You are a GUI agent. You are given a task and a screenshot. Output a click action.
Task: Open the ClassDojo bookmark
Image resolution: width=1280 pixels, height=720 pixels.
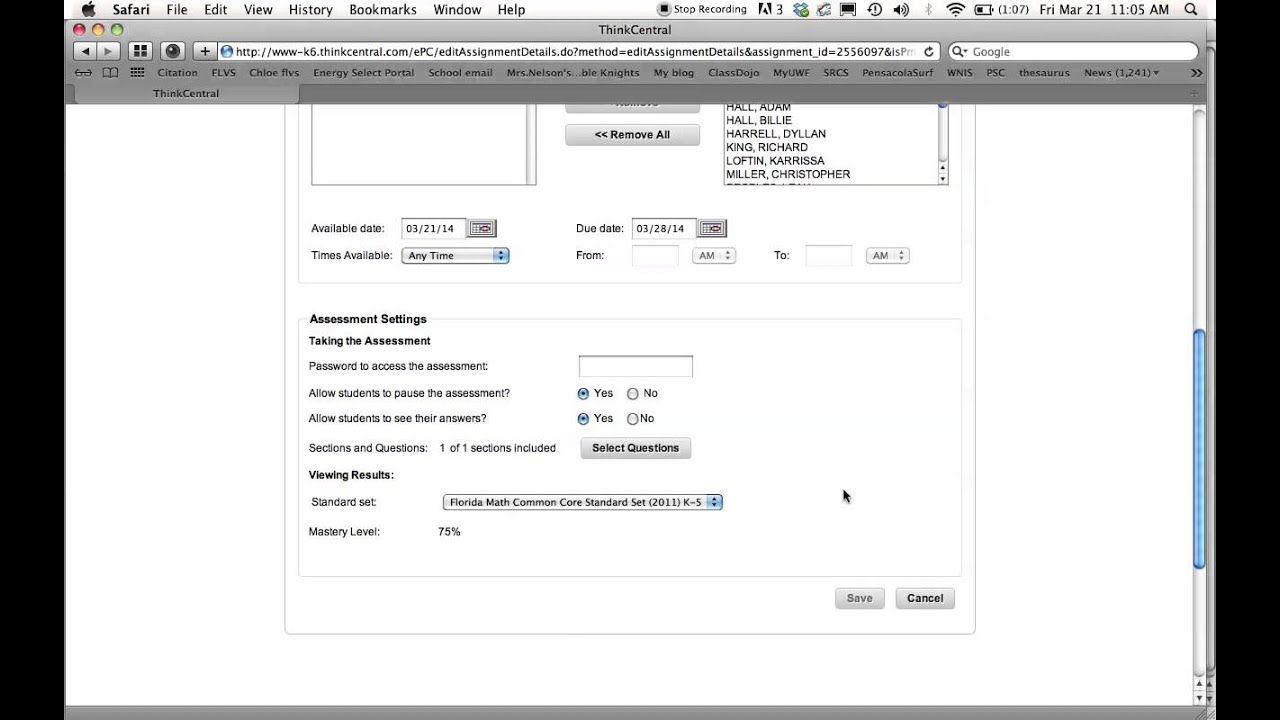tap(733, 72)
